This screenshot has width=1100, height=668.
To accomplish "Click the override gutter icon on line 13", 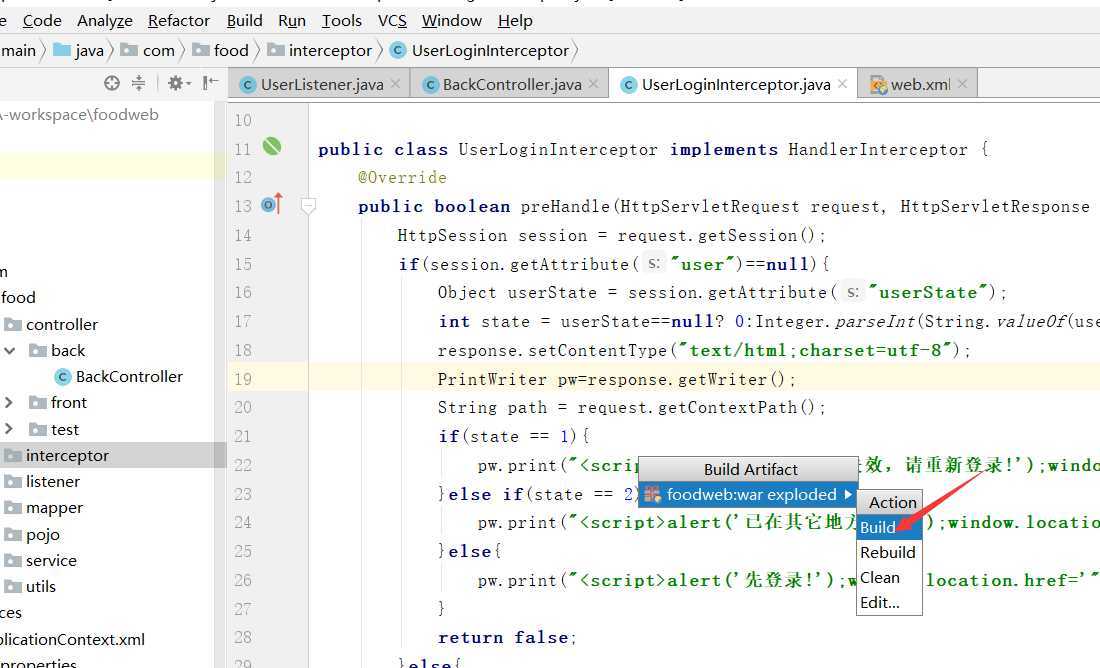I will coord(271,204).
